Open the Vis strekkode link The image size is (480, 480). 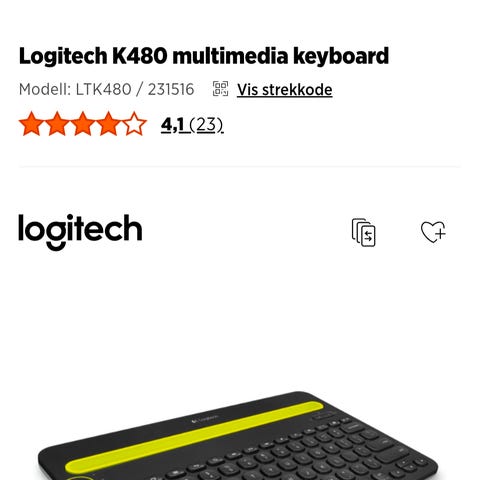click(284, 89)
